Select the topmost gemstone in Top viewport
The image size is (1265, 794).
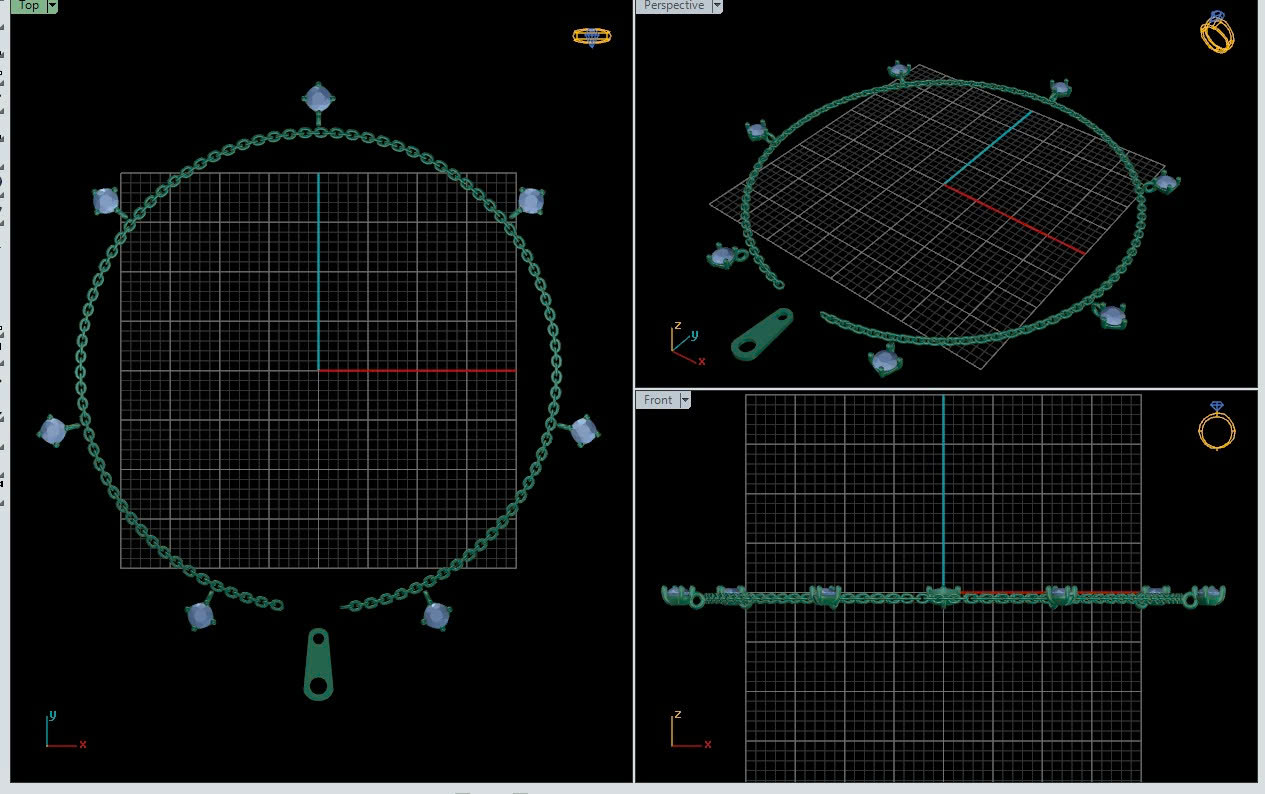tap(318, 98)
